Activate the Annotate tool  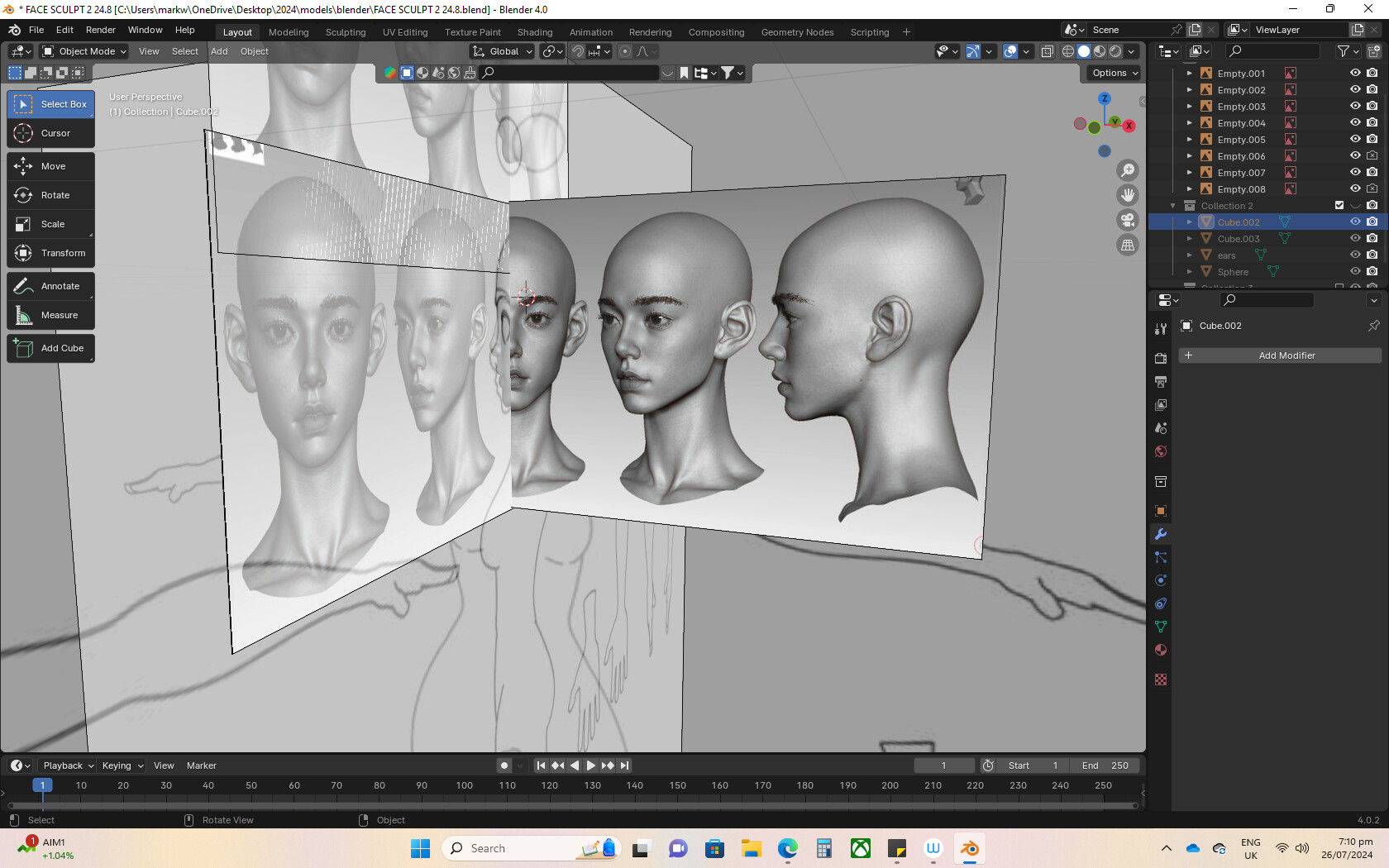pos(51,286)
